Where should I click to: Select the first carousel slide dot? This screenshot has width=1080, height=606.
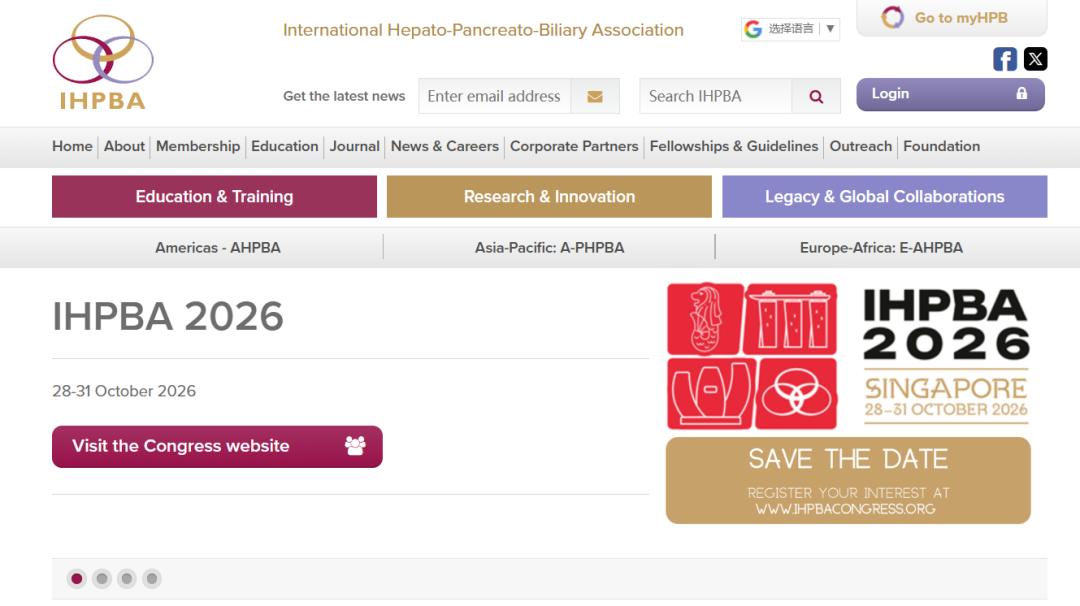pos(77,578)
